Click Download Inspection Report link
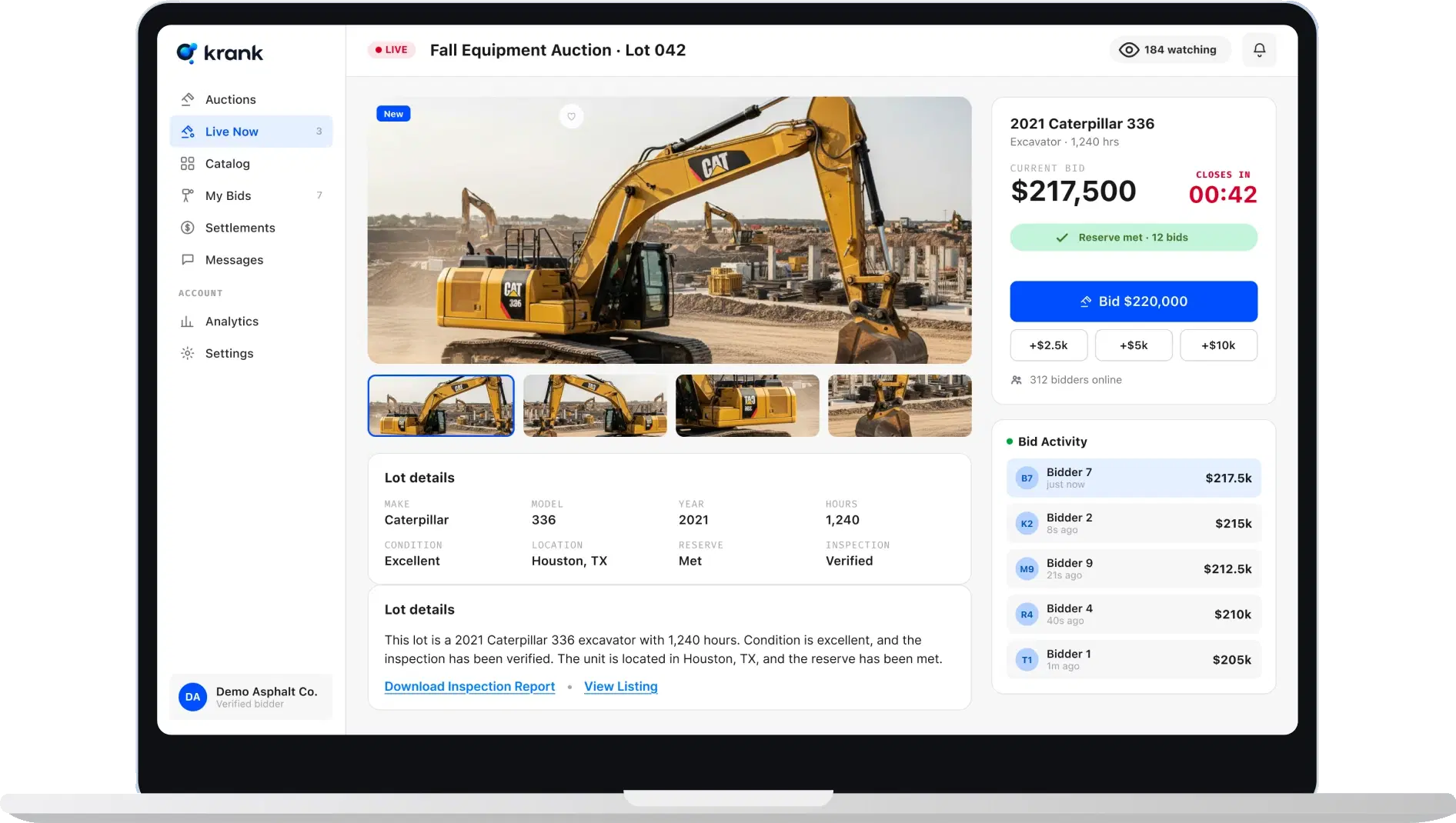Image resolution: width=1456 pixels, height=823 pixels. [469, 687]
